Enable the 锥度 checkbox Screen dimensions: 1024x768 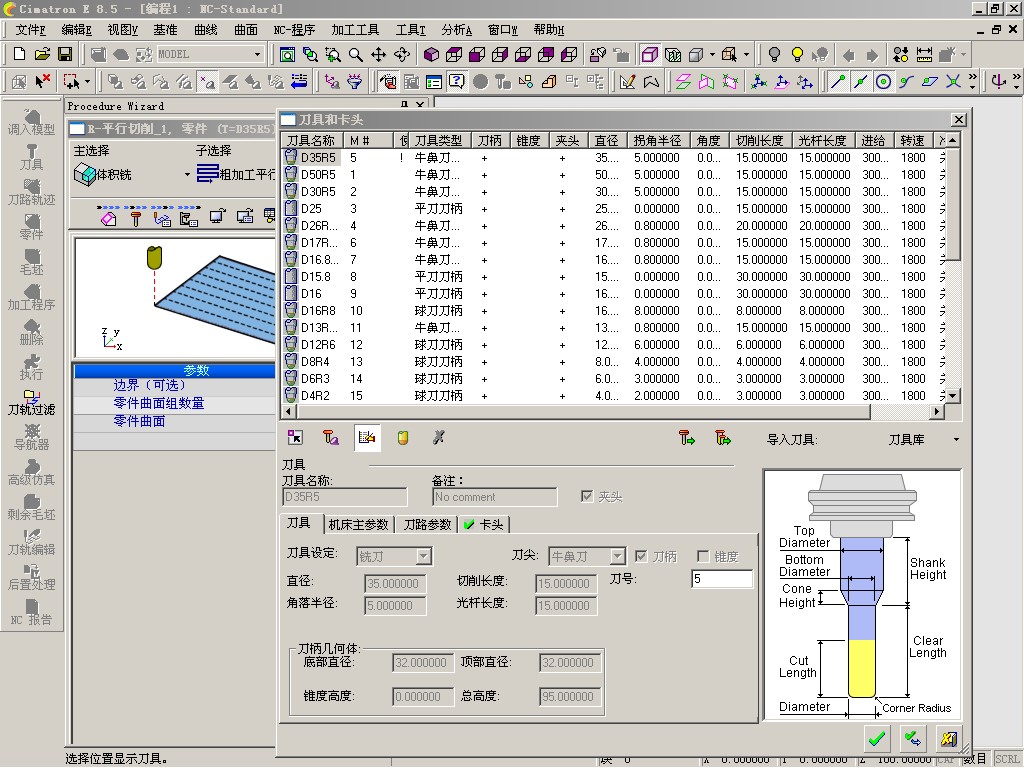703,556
